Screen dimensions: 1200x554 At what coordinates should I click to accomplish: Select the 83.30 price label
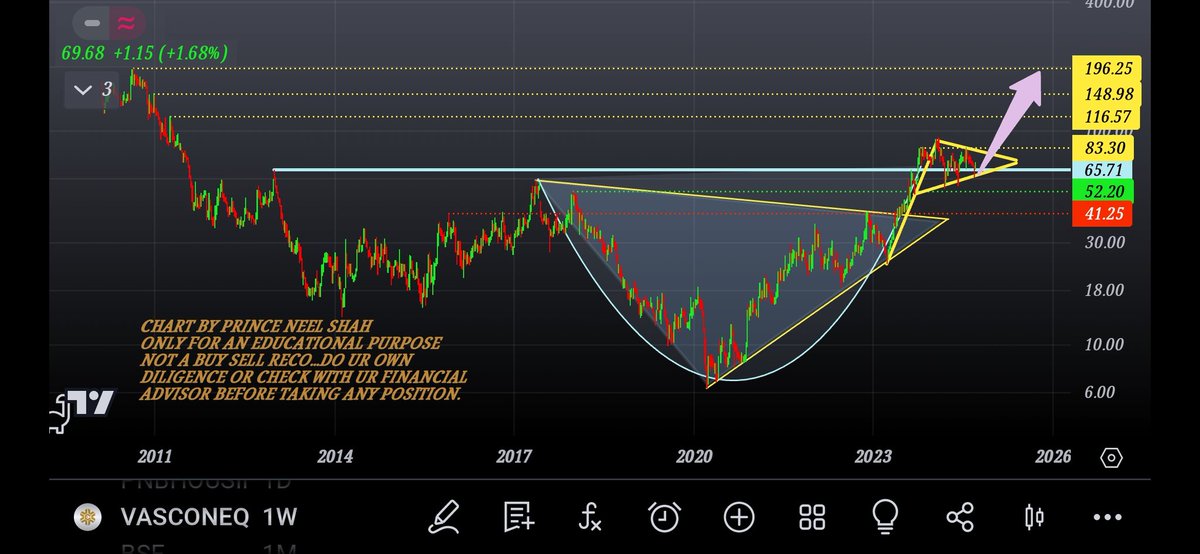coord(1103,148)
